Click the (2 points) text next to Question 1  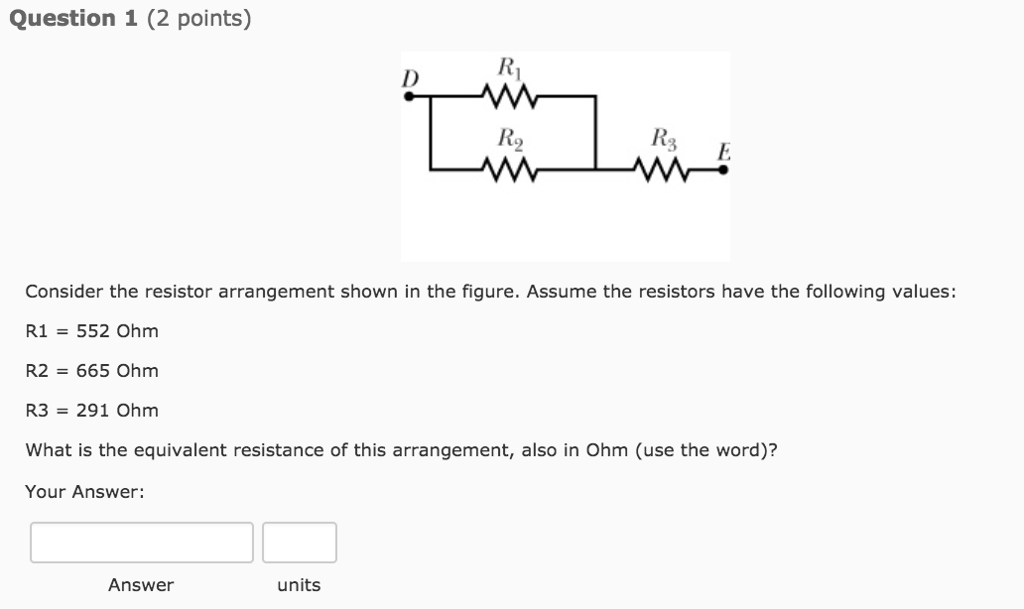(195, 17)
